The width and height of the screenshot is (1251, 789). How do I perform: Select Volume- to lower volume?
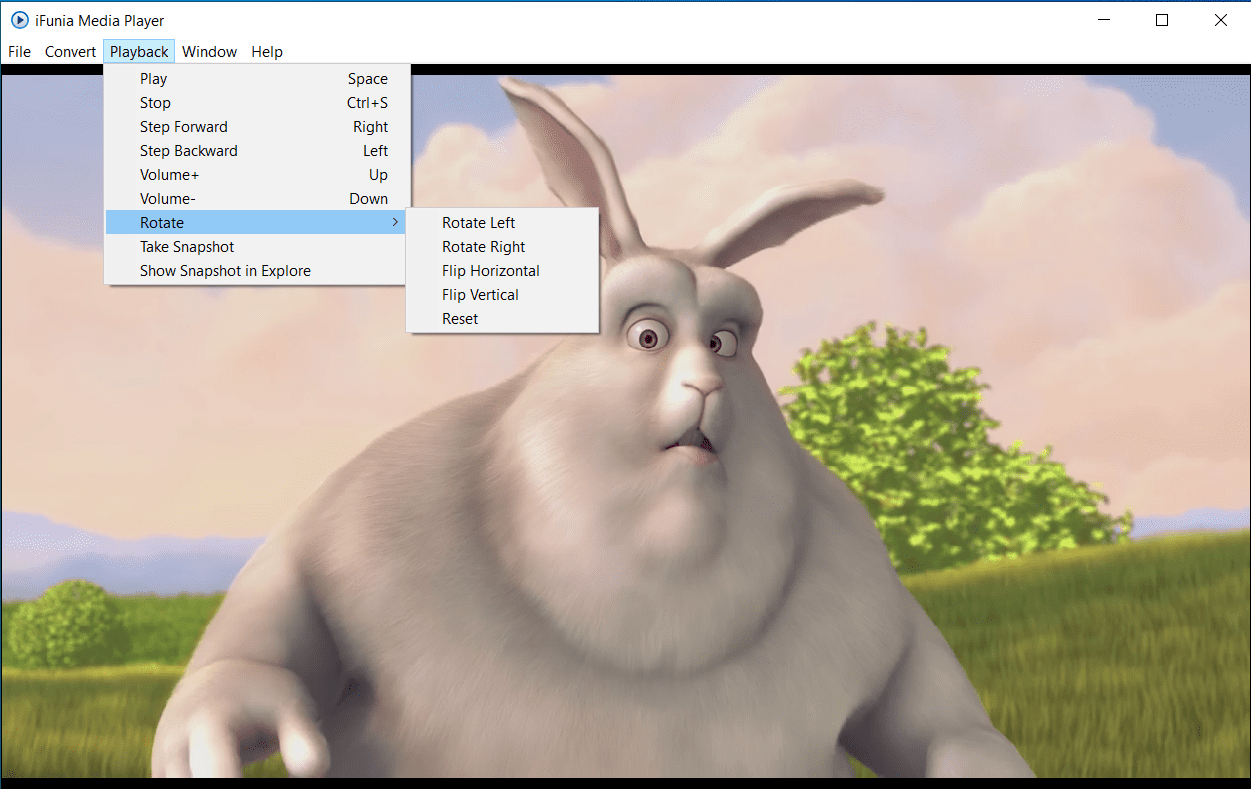[255, 199]
